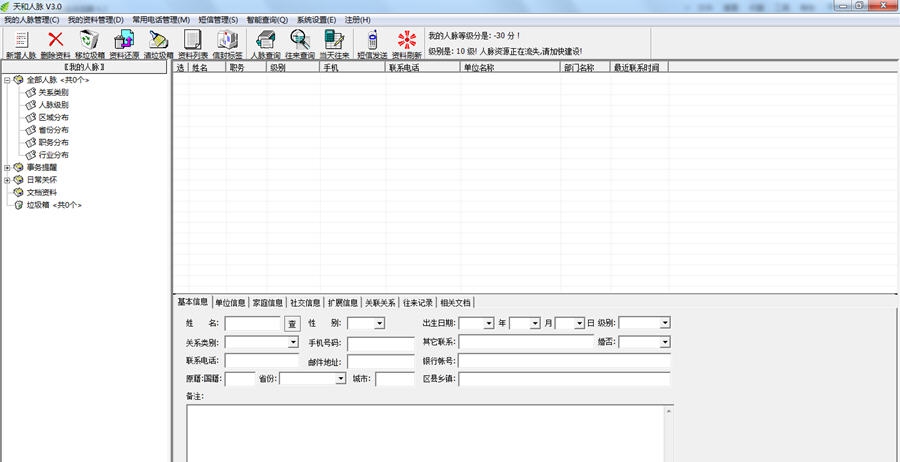Click the 新增人脉 toolbar icon
The height and width of the screenshot is (462, 900).
click(x=20, y=40)
